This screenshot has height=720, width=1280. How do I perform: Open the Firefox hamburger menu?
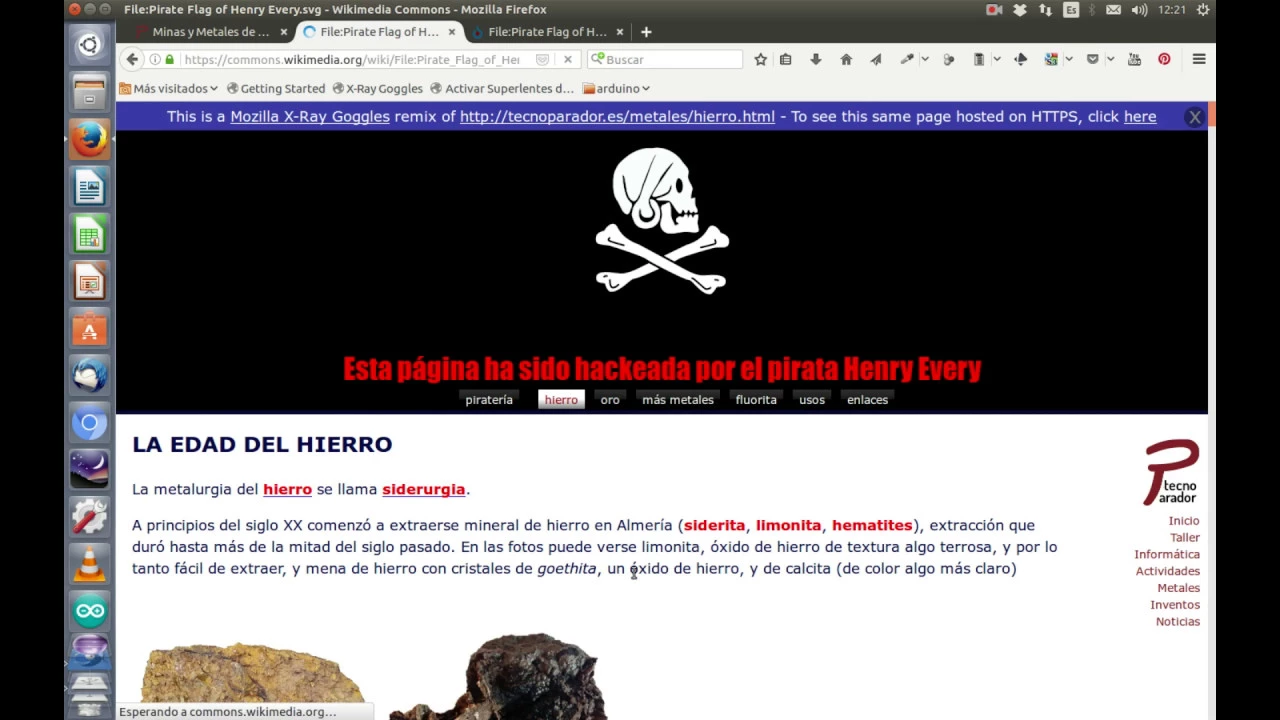click(x=1199, y=59)
